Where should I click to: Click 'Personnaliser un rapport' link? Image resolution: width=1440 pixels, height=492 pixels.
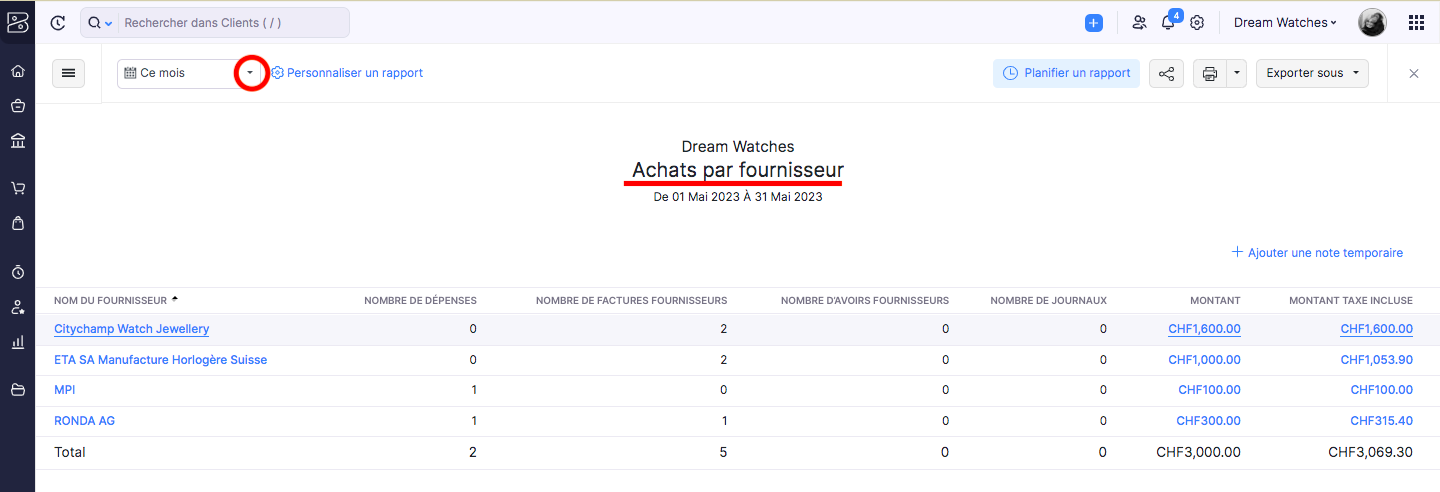pos(347,73)
